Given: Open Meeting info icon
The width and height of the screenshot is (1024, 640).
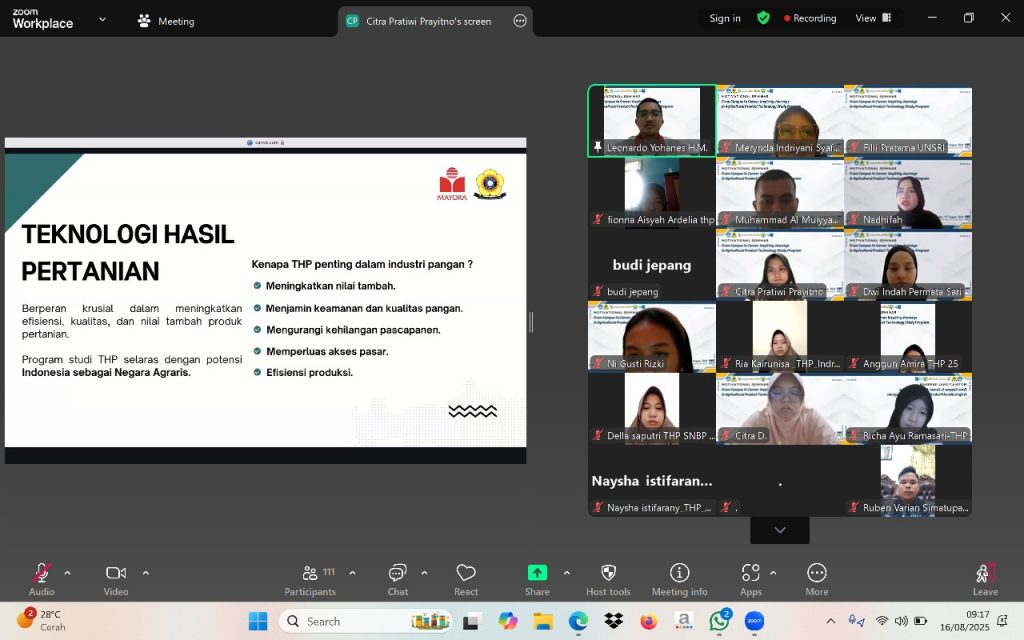Looking at the screenshot, I should tap(679, 573).
